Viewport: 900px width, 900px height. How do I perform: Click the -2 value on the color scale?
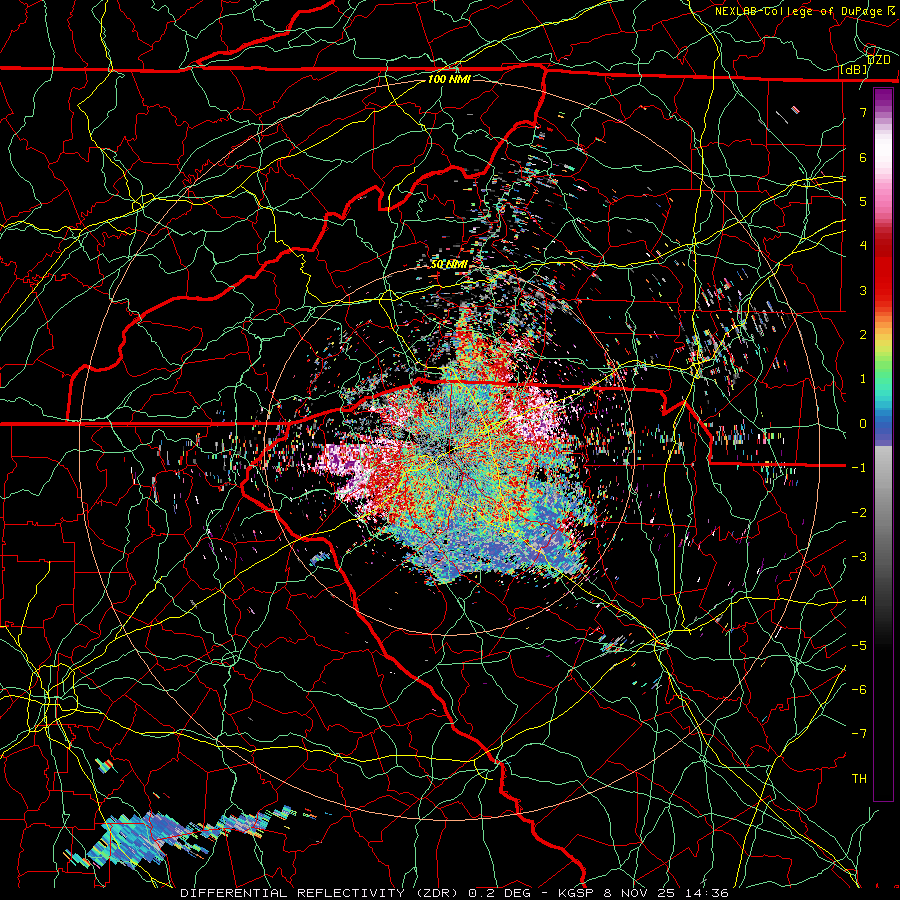(859, 513)
